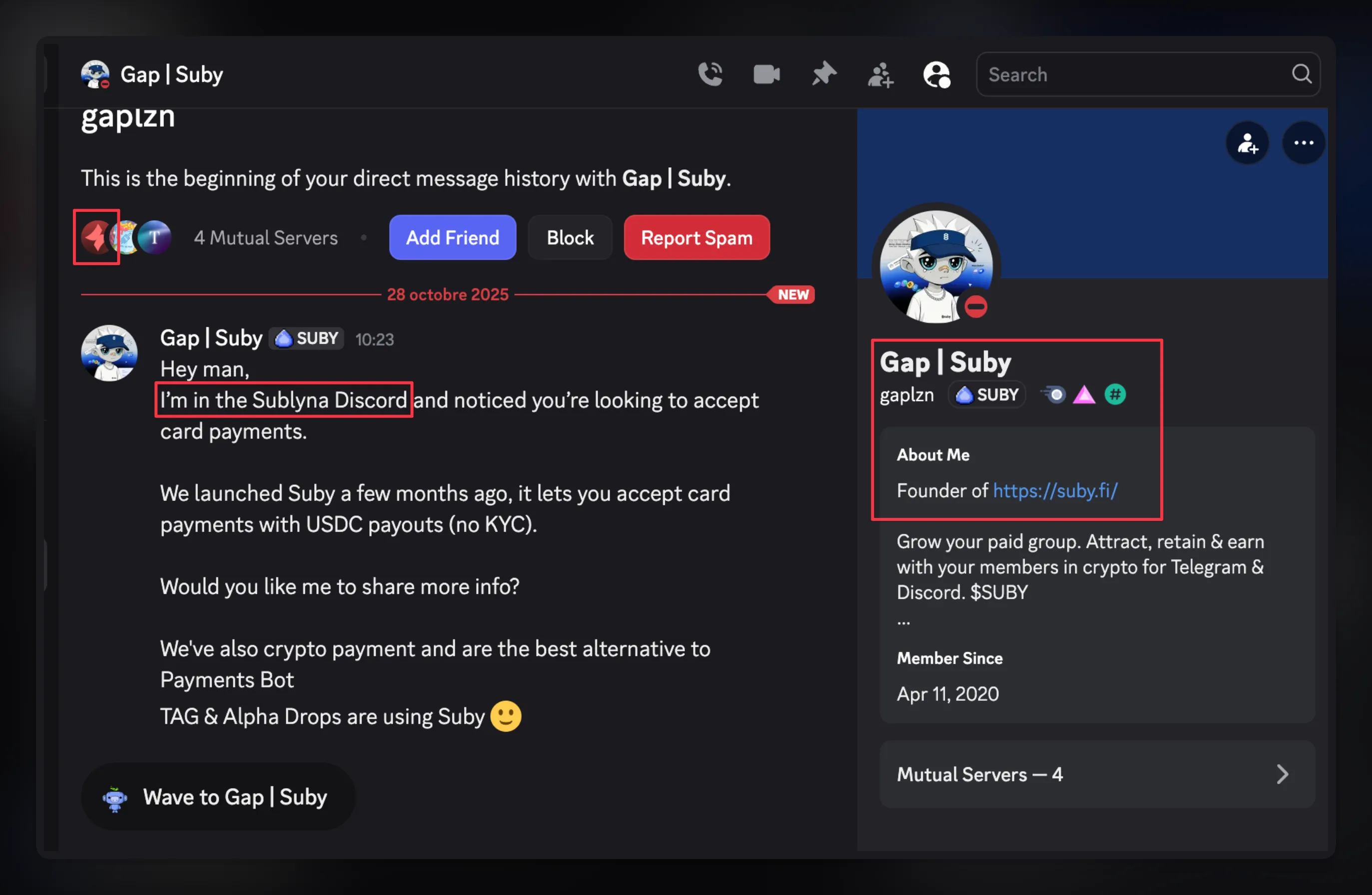This screenshot has height=895, width=1372.
Task: Click the SUBY server tag next to message author
Action: pos(307,338)
